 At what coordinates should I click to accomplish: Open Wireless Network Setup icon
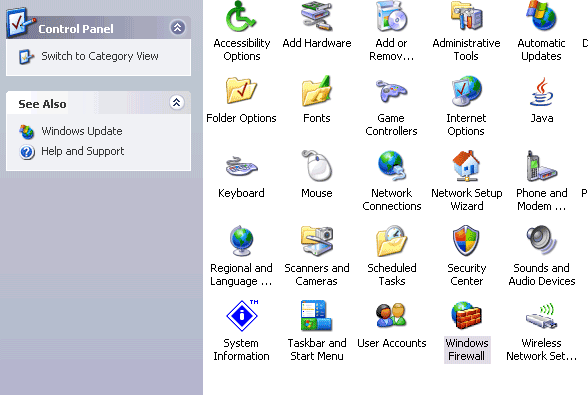541,316
